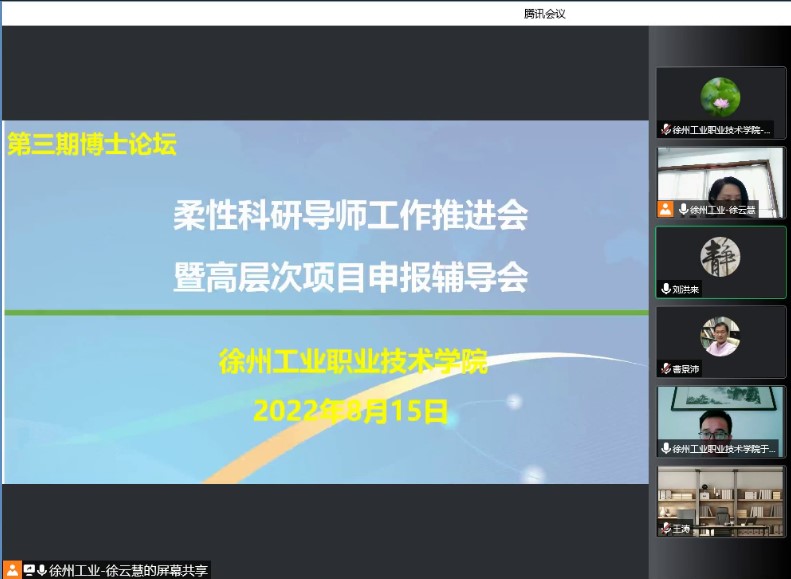Screen dimensions: 791x579
Task: Click the screen share icon in the bottom-left bar
Action: pos(29,570)
